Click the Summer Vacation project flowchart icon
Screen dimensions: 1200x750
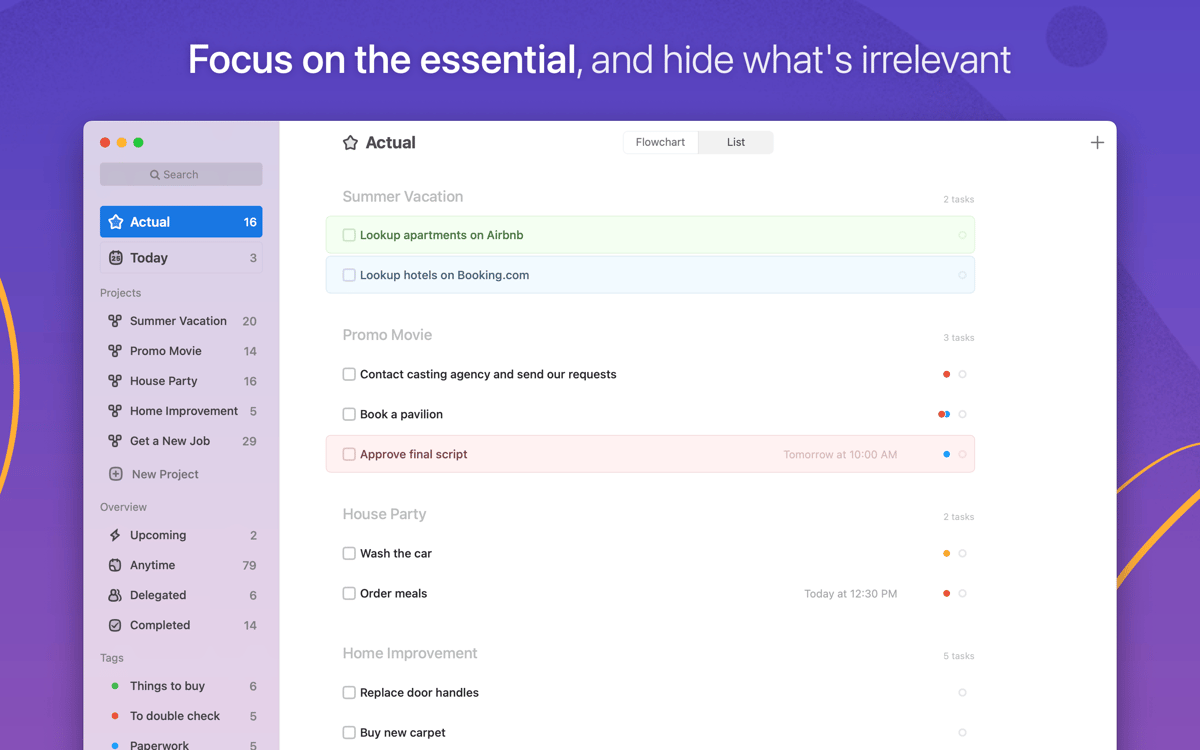(115, 321)
